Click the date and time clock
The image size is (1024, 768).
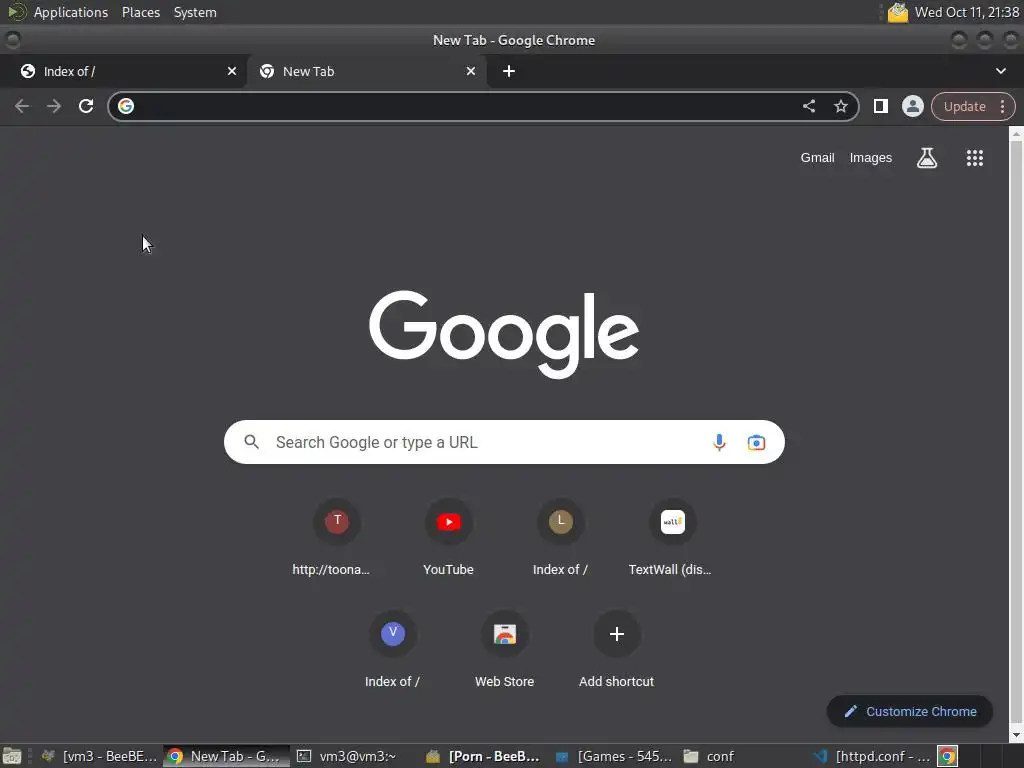[967, 12]
